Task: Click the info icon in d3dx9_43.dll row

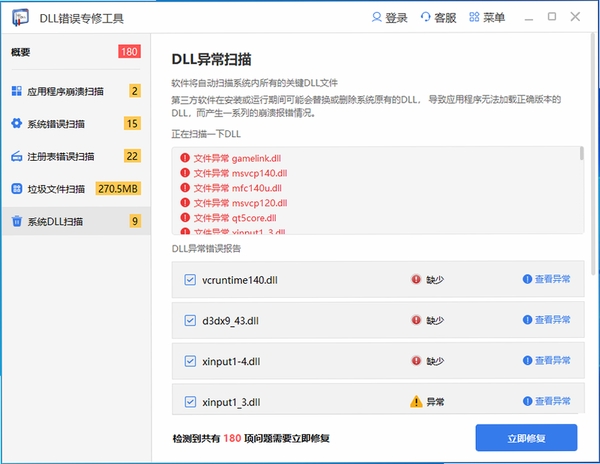Action: coord(527,319)
